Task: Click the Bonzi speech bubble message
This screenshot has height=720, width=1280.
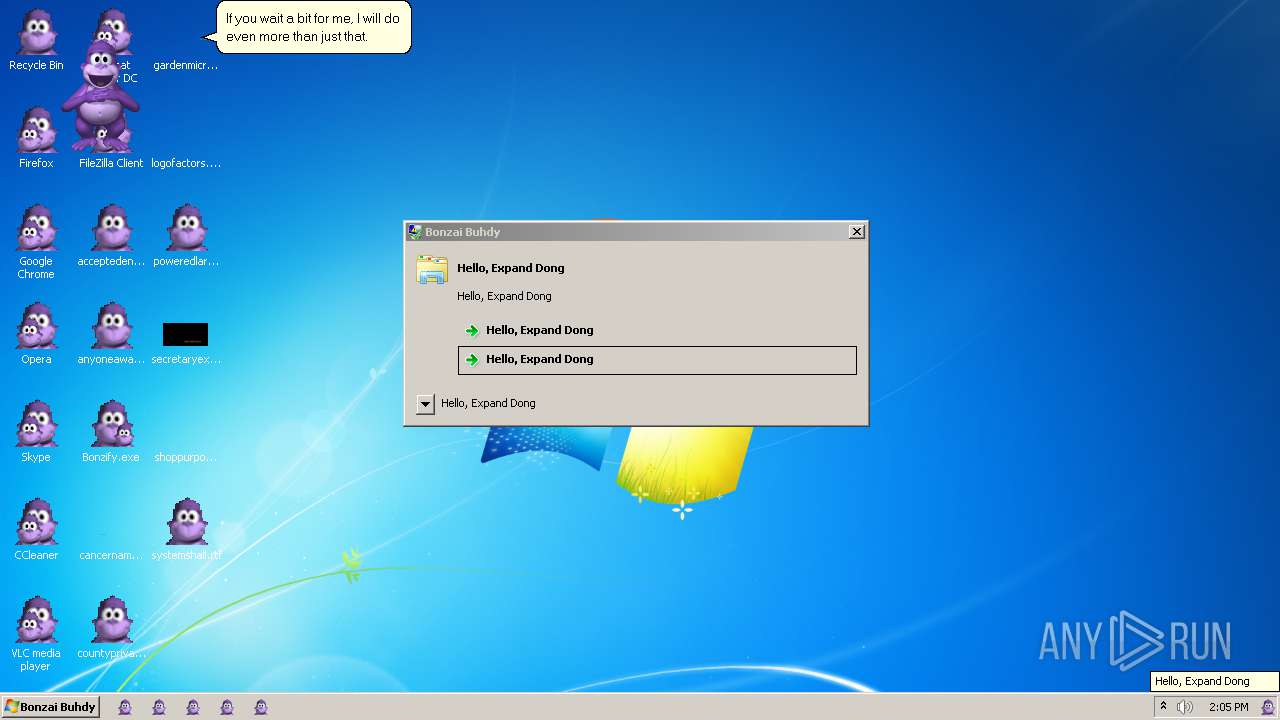Action: (x=313, y=27)
